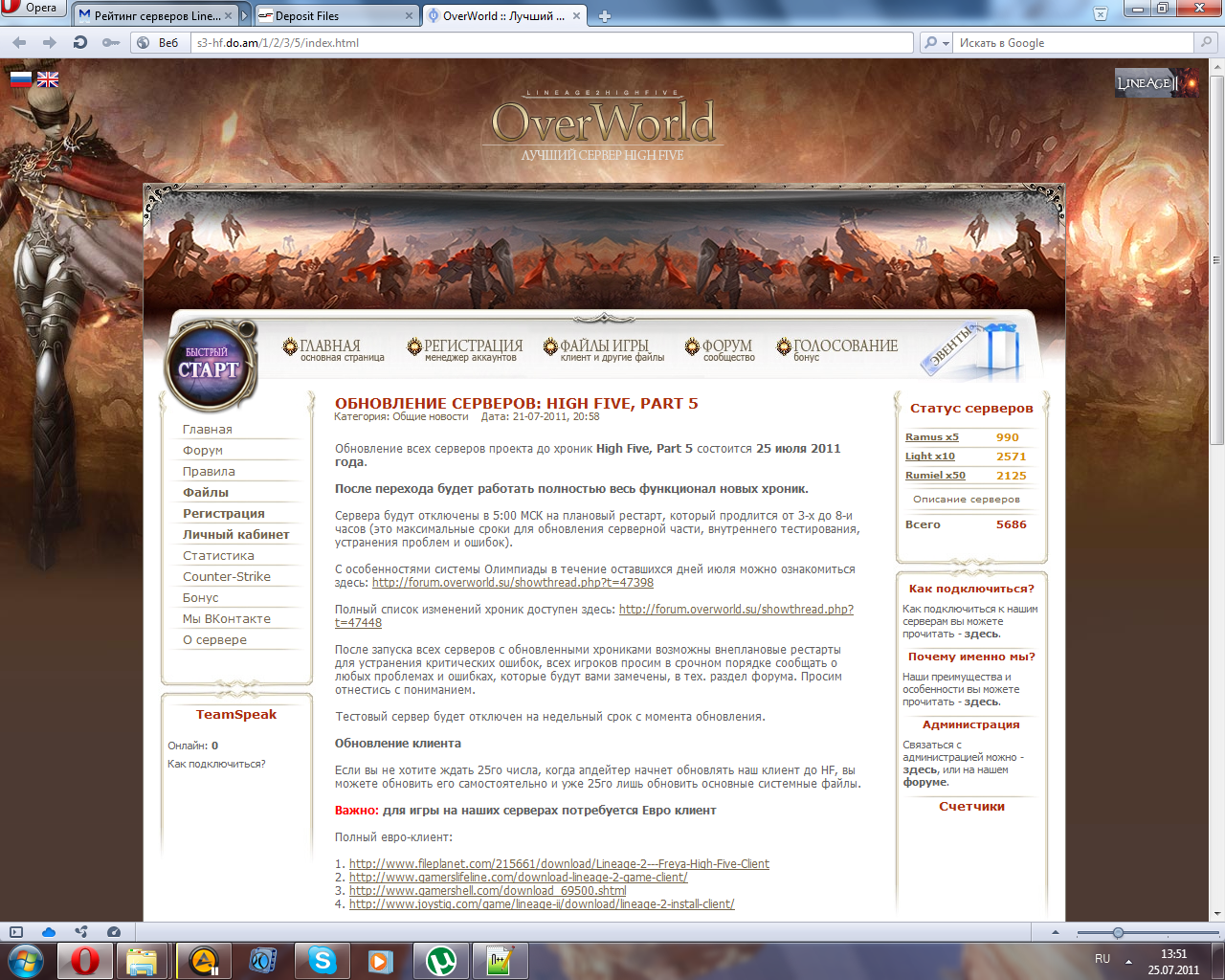This screenshot has width=1225, height=980.
Task: Open the password wand key icon
Action: pyautogui.click(x=111, y=43)
